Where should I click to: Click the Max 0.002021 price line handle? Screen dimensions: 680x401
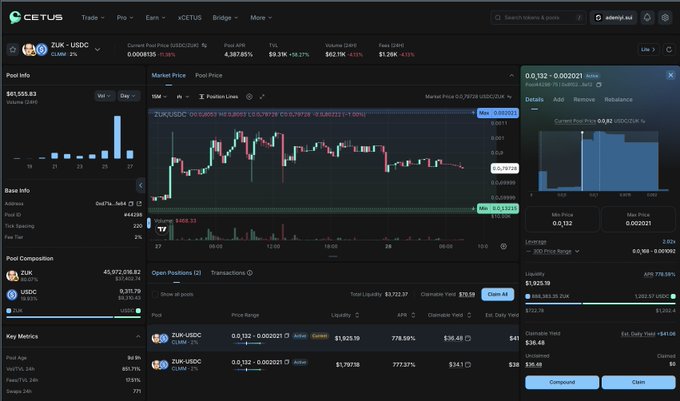point(497,113)
